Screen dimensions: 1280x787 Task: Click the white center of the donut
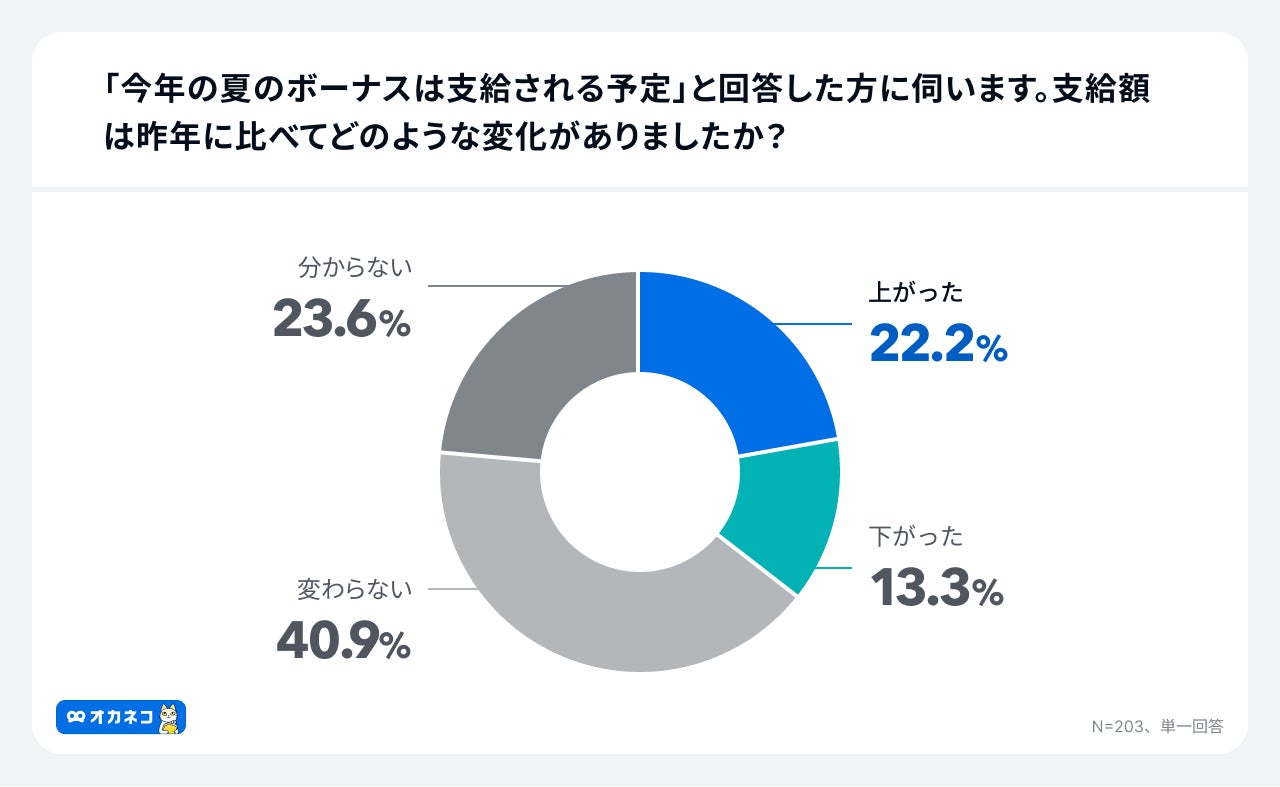pos(639,470)
